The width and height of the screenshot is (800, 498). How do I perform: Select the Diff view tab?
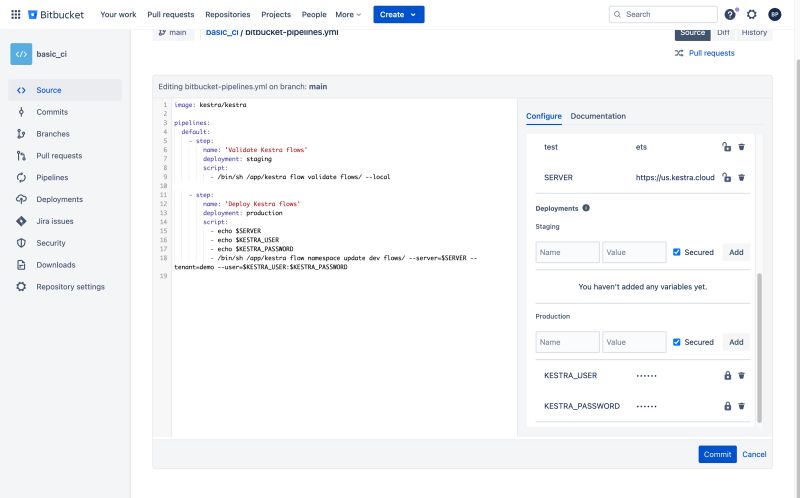(x=723, y=33)
